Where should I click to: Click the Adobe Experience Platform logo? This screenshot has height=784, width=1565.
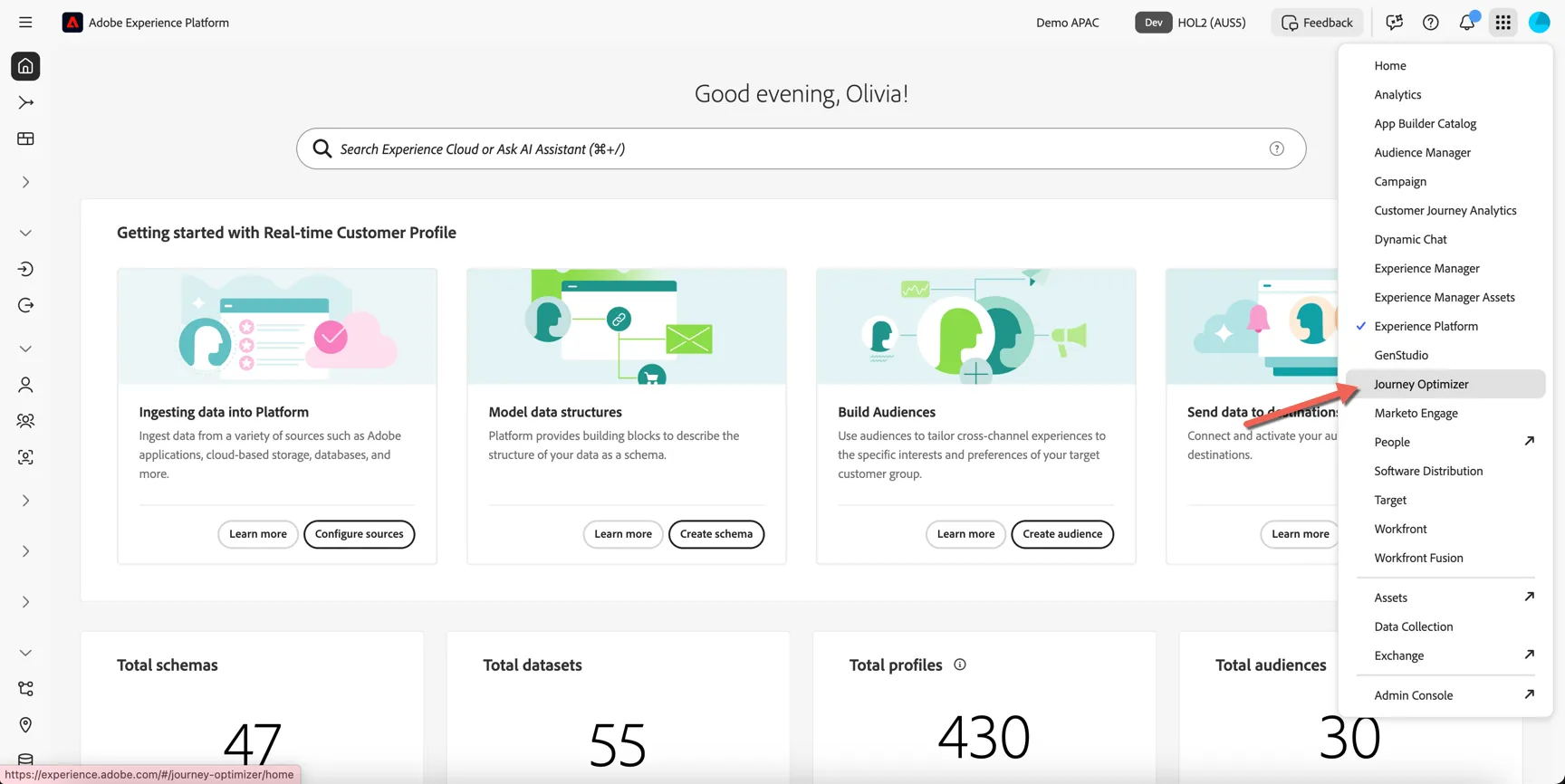coord(72,23)
